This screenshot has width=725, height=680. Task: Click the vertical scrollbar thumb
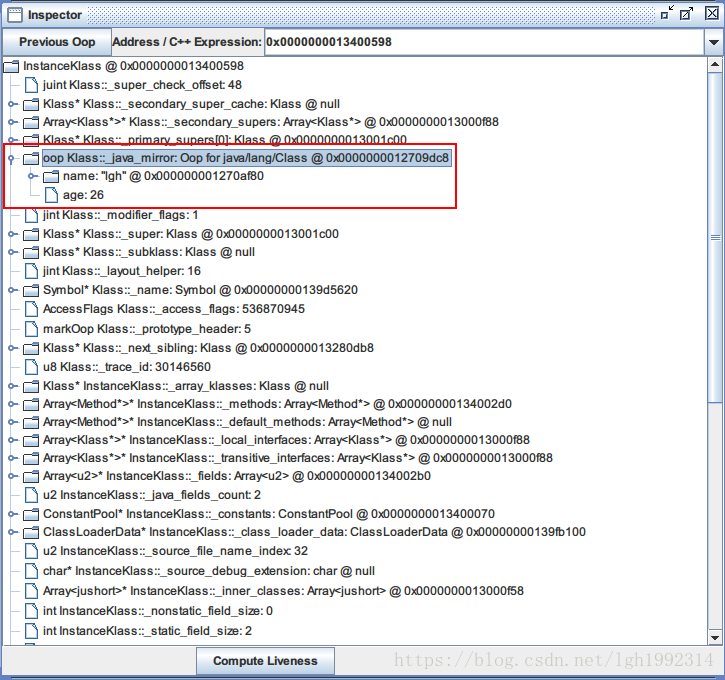point(715,237)
